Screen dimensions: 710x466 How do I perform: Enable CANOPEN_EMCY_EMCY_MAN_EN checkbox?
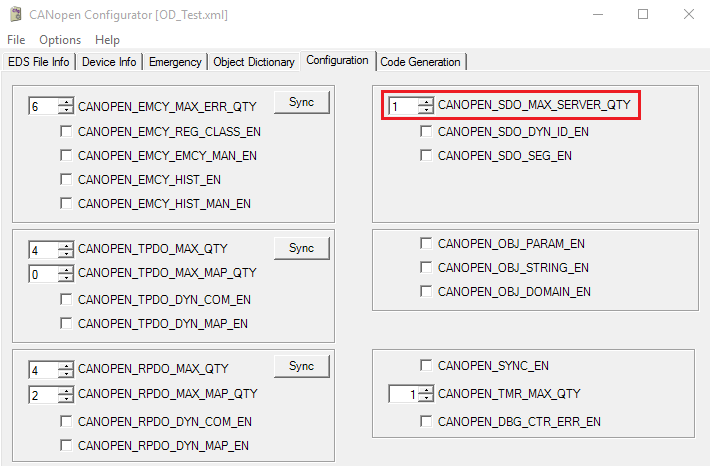point(66,155)
